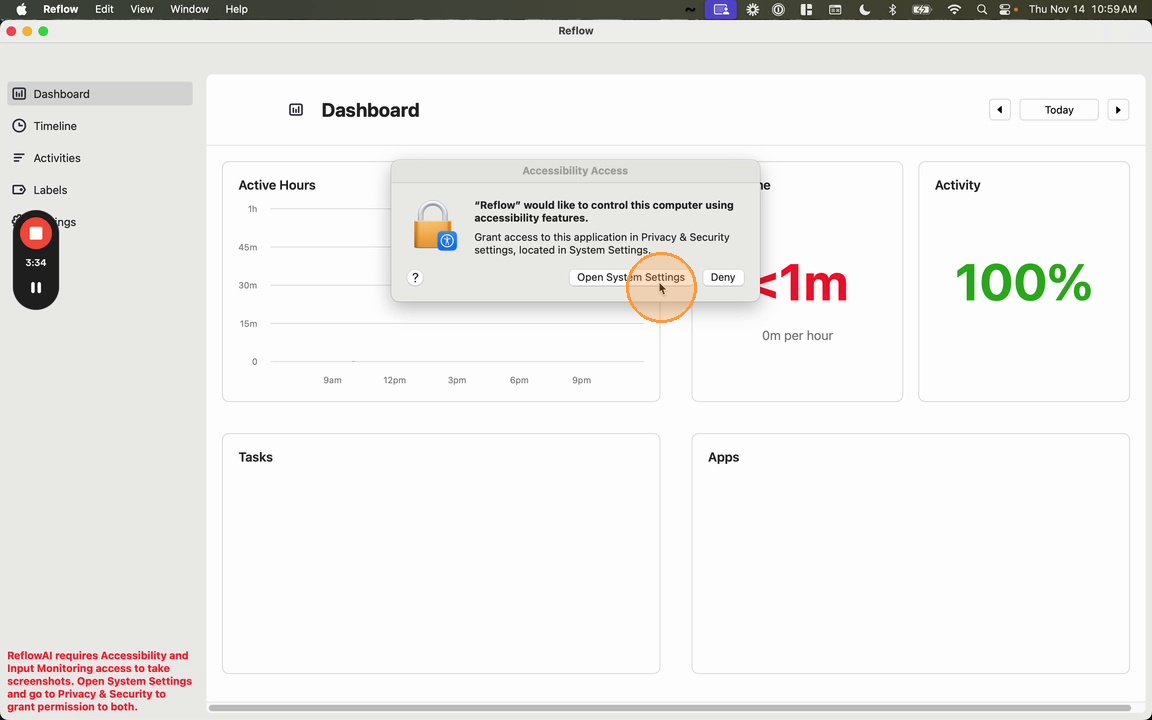
Task: Click the 3:34 recording timer
Action: 35,262
